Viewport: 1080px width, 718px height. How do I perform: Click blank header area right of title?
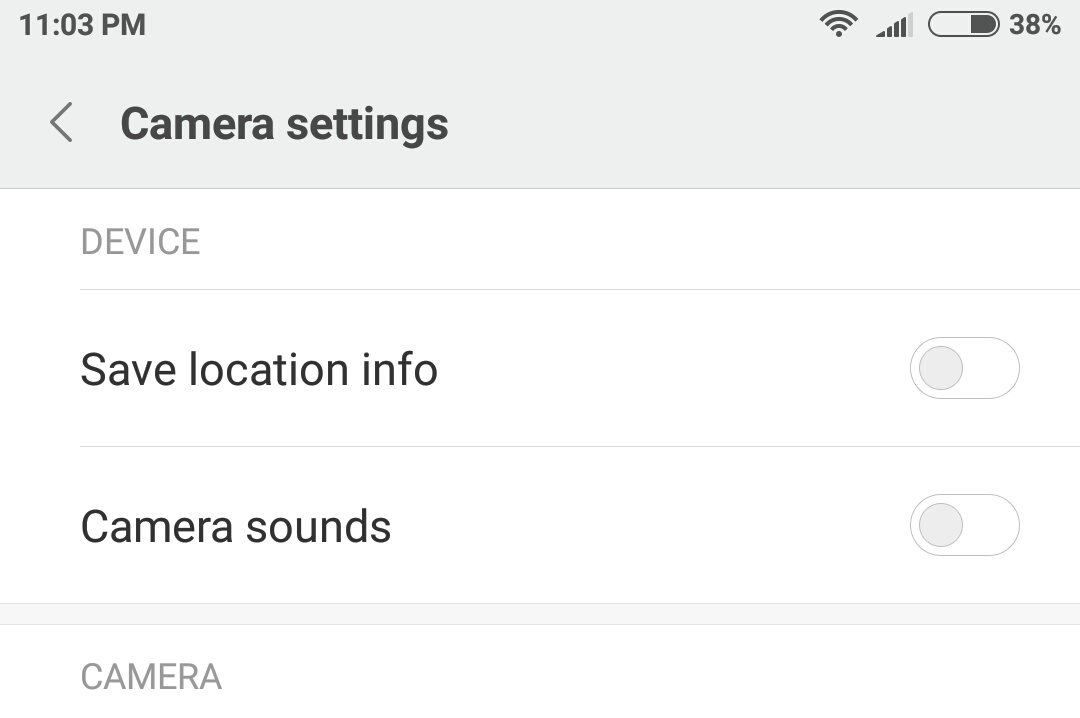760,124
